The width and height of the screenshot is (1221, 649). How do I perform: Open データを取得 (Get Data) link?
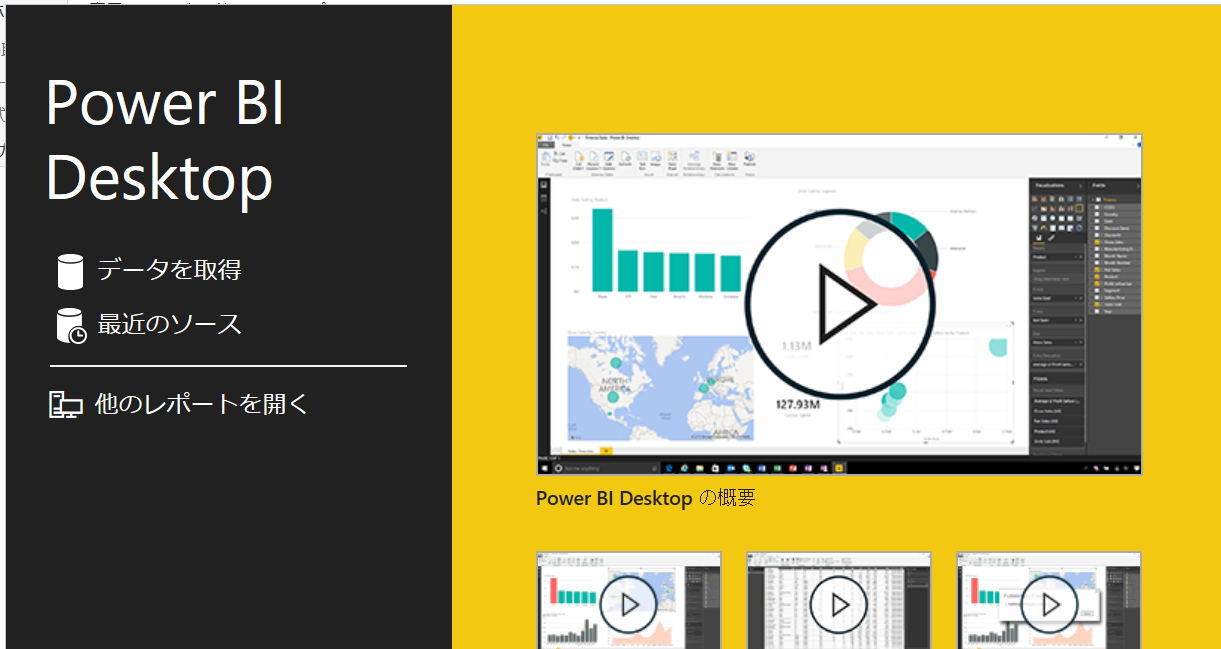pyautogui.click(x=169, y=270)
